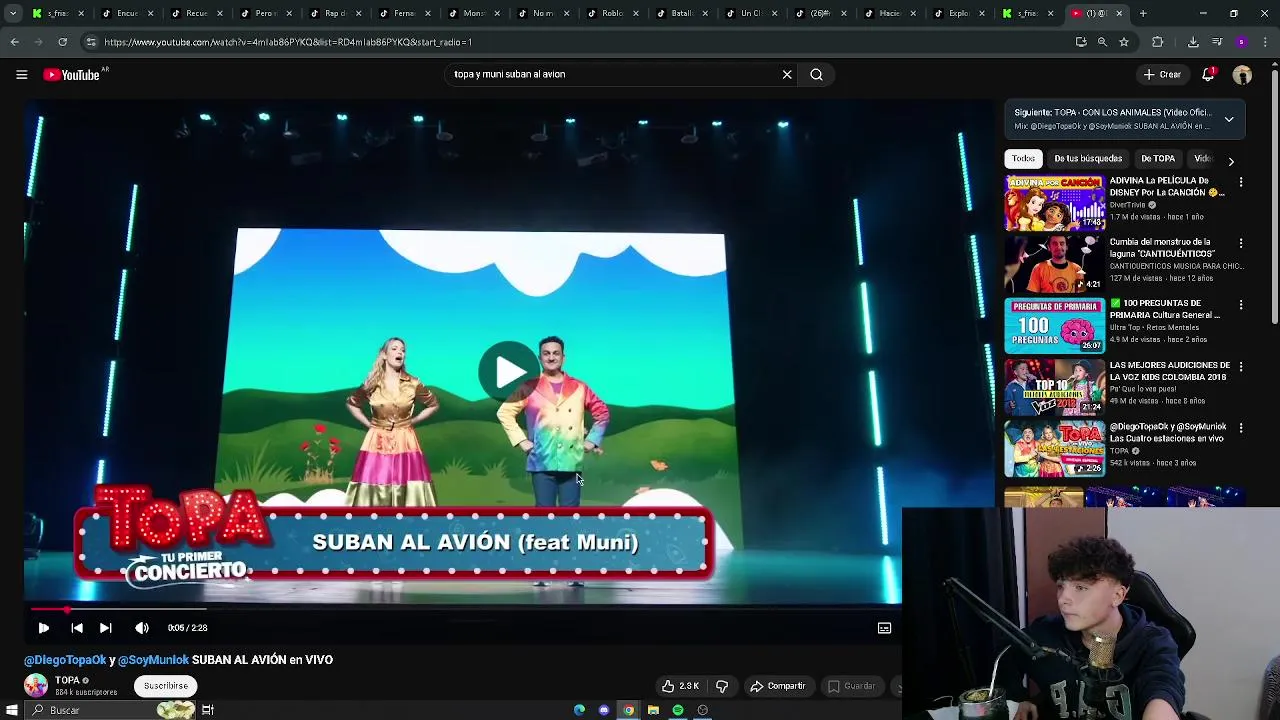Screen dimensions: 1280x720
Task: Open browser media control icon
Action: 1217,42
